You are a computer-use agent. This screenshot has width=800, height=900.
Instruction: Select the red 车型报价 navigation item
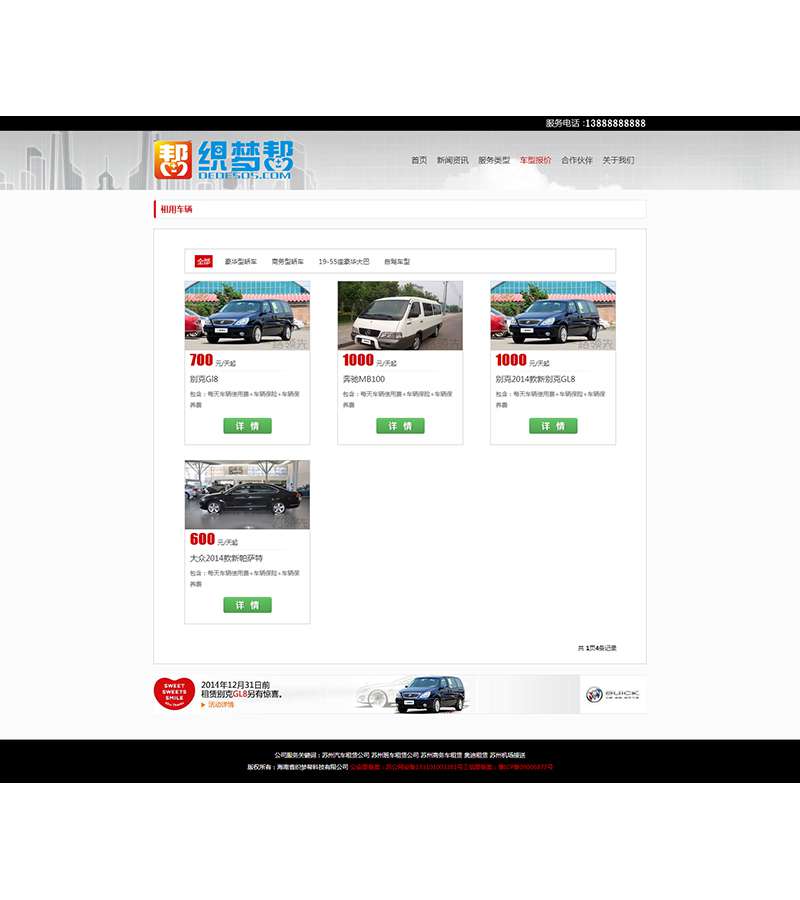(535, 160)
